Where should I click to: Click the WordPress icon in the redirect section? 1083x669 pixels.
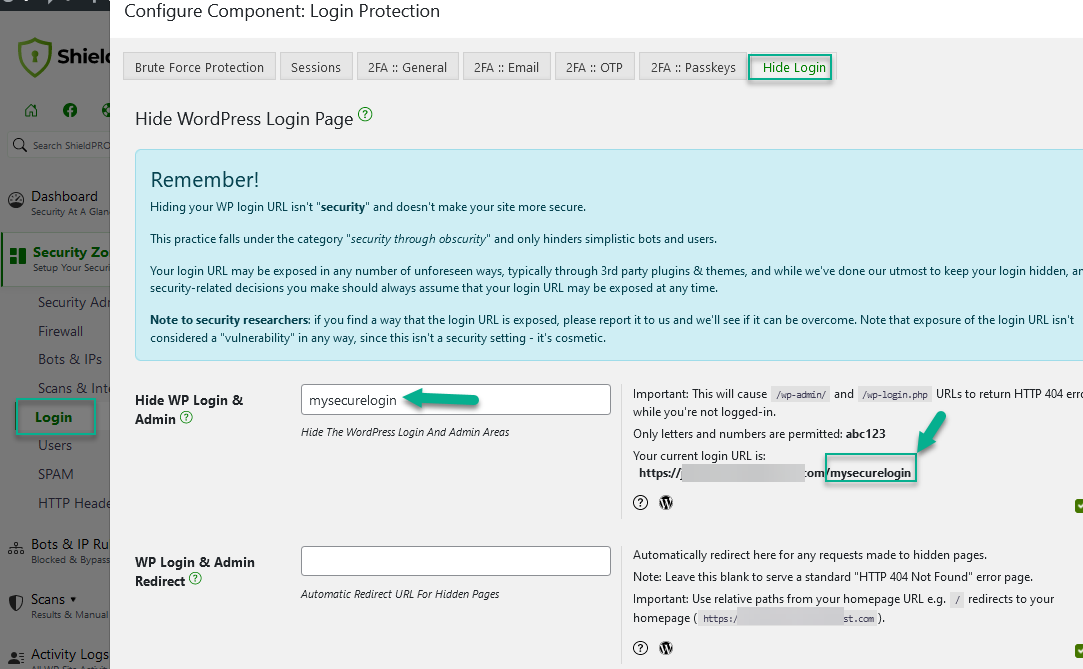[665, 648]
